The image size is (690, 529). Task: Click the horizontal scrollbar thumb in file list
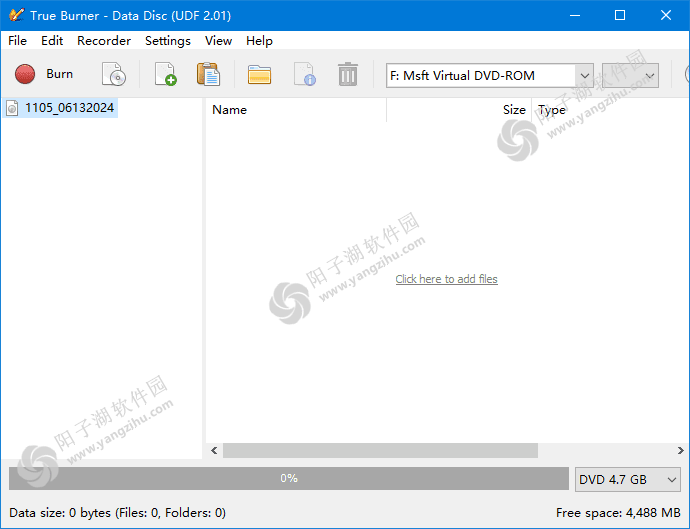coord(380,451)
